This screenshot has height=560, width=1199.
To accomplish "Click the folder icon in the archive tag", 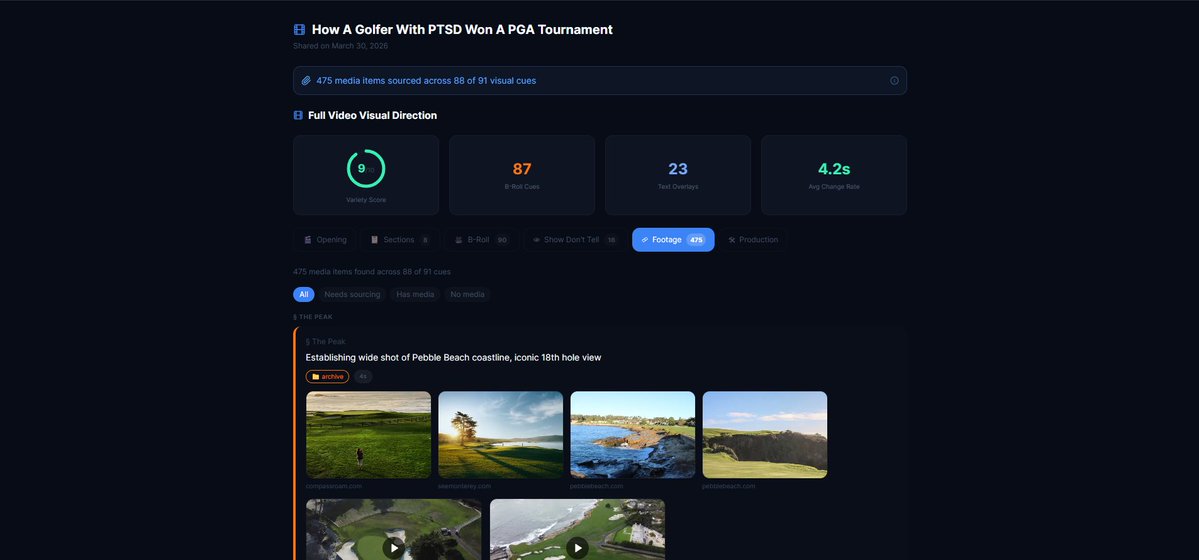I will (x=315, y=376).
